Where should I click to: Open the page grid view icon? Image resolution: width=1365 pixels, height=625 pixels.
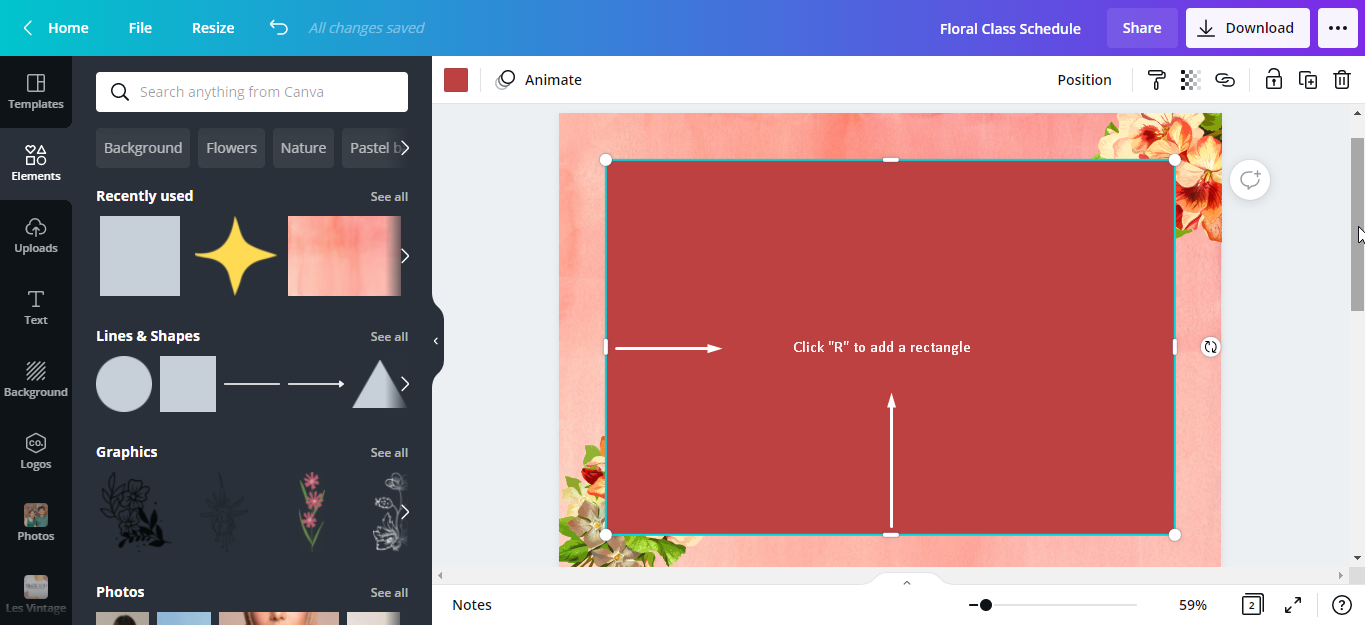pyautogui.click(x=1251, y=605)
